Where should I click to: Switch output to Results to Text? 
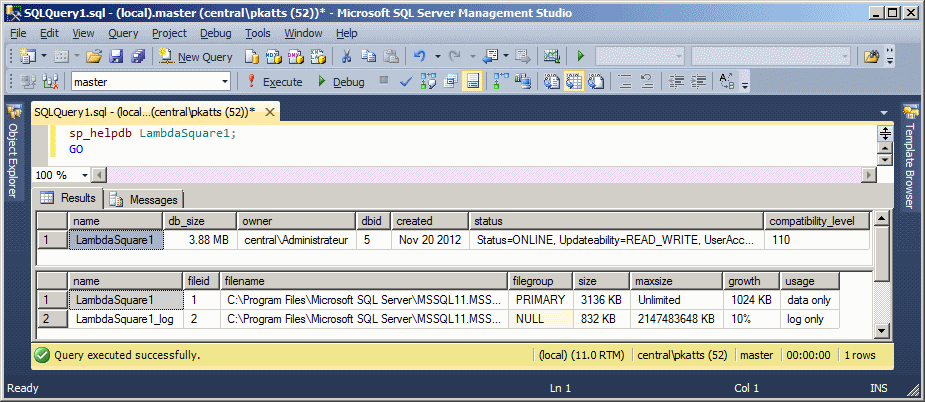[552, 82]
